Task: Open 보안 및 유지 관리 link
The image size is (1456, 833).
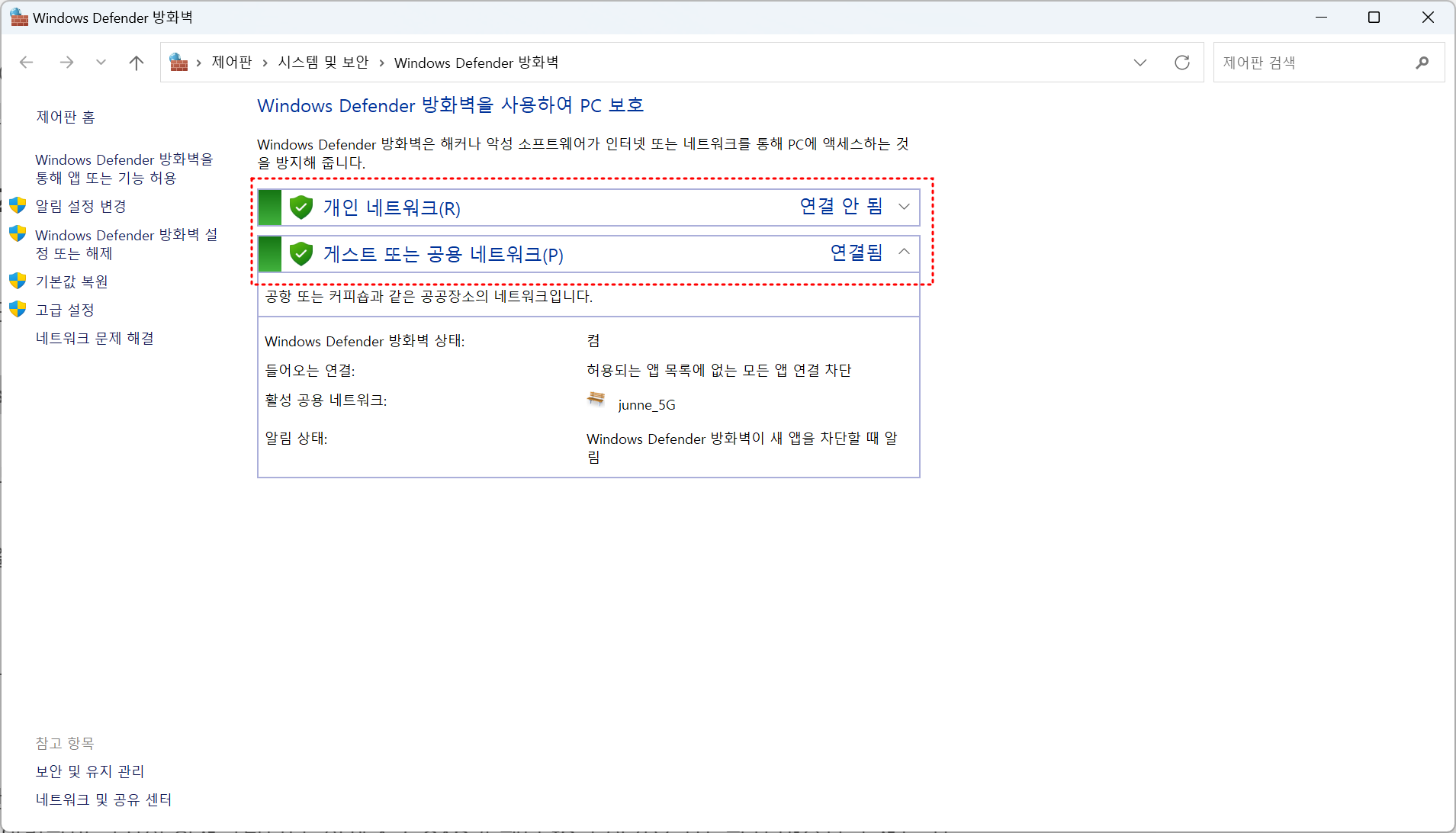Action: (90, 771)
